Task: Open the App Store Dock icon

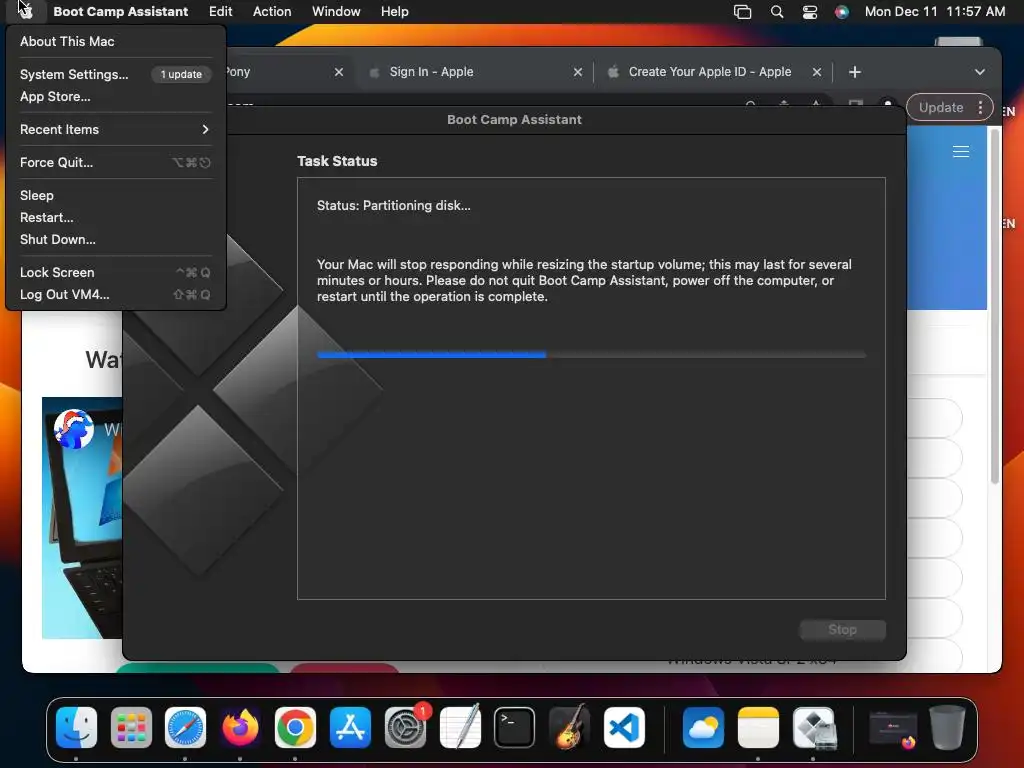Action: 350,727
